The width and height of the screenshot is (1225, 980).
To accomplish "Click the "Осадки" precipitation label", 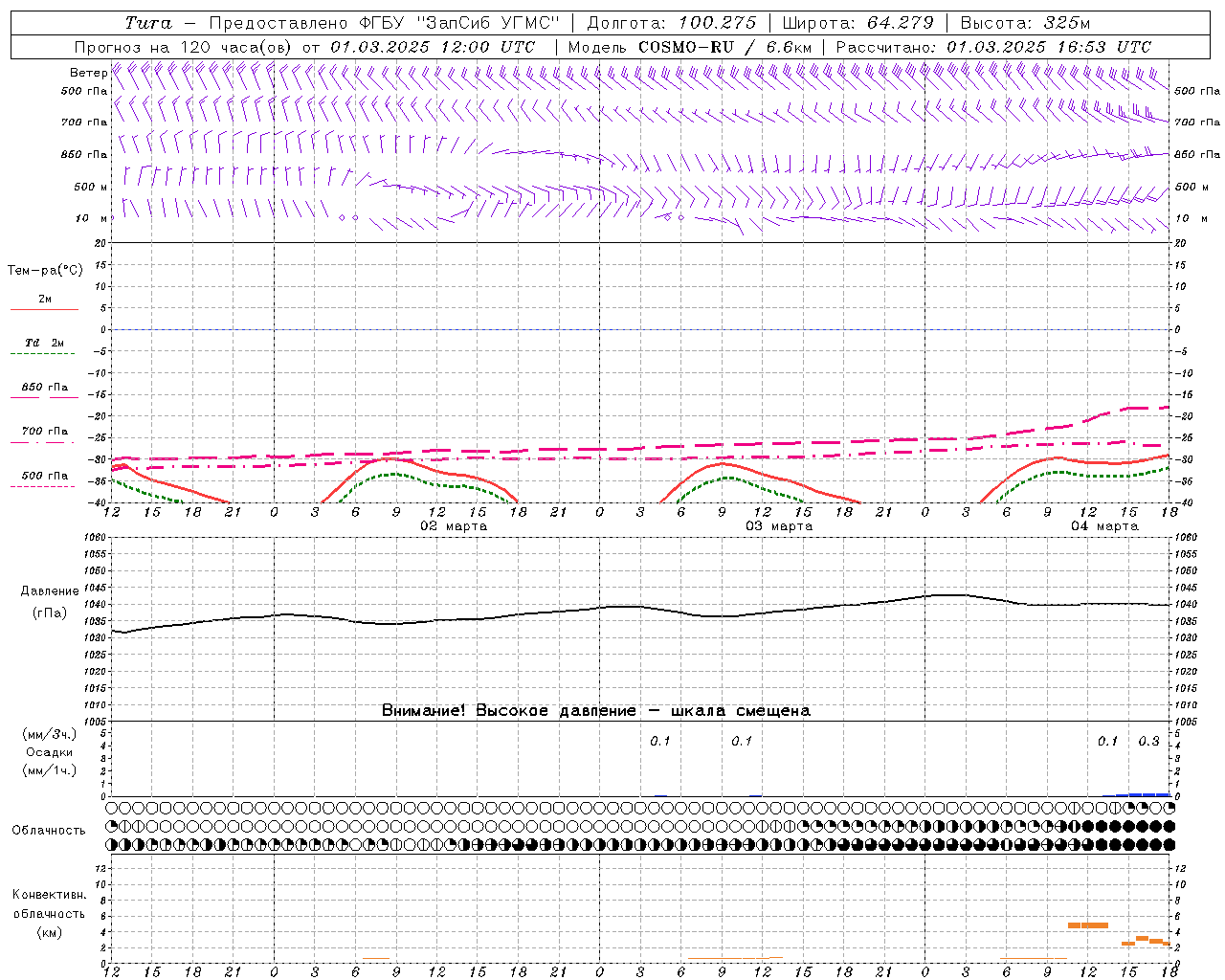I will pyautogui.click(x=49, y=752).
